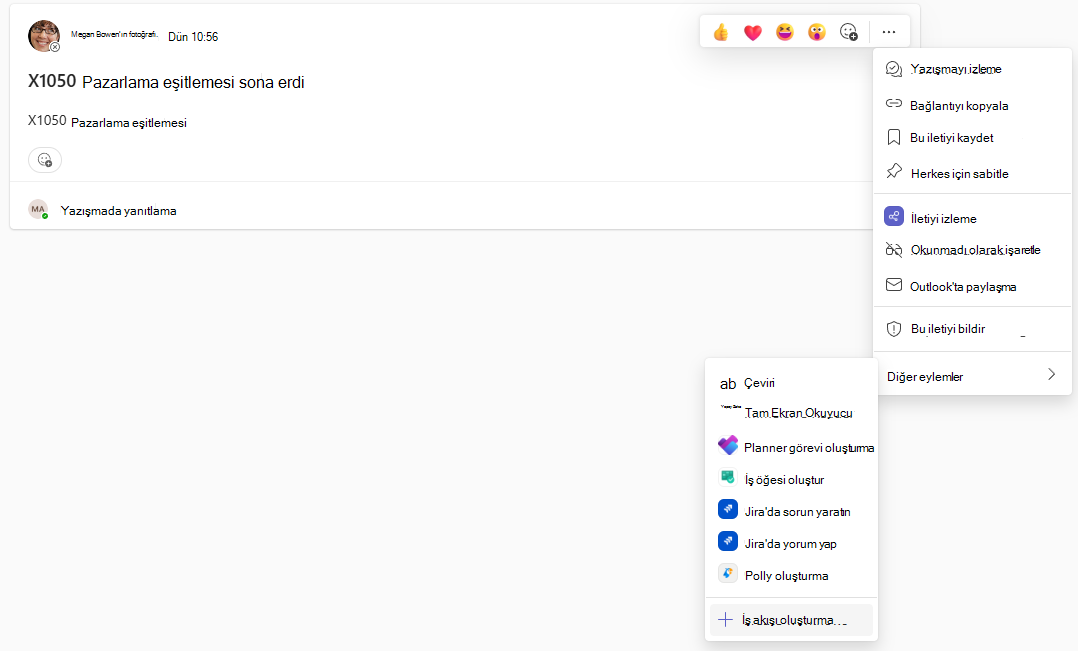Click İş akışı oluşturma button
Screen dimensions: 1078x651
point(791,620)
